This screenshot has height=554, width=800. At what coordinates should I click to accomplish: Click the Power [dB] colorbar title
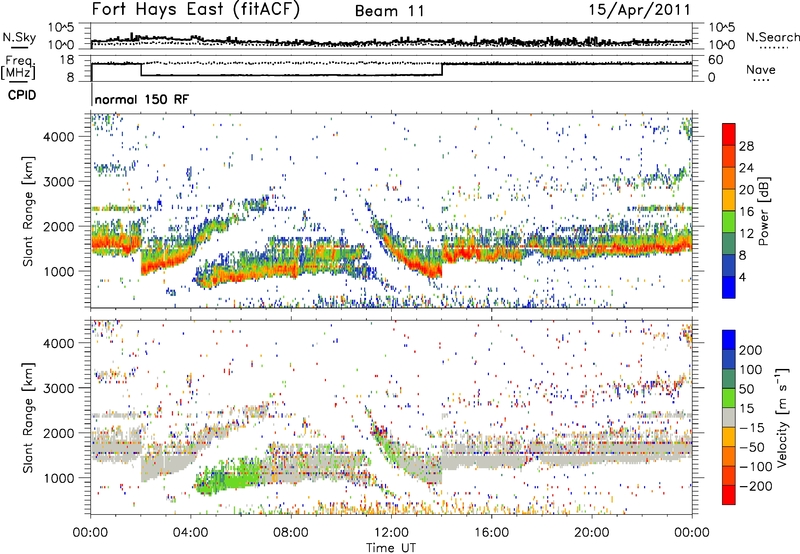coord(763,211)
